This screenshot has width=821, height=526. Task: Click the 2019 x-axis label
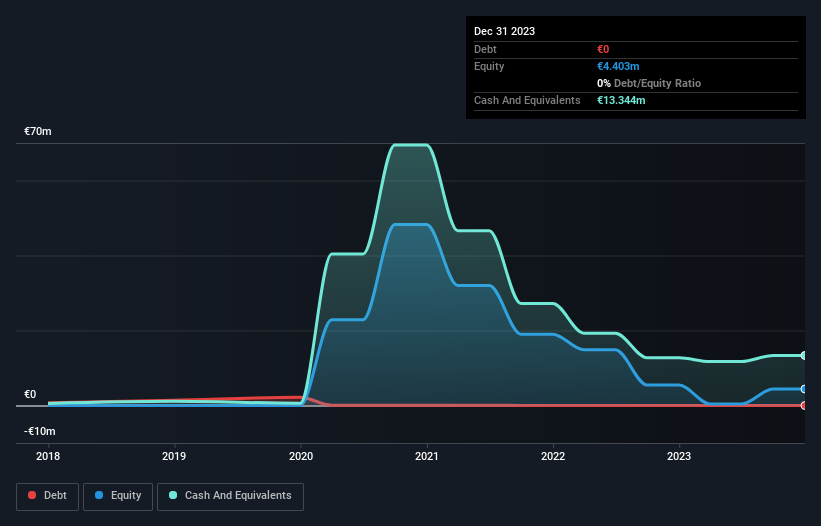174,456
